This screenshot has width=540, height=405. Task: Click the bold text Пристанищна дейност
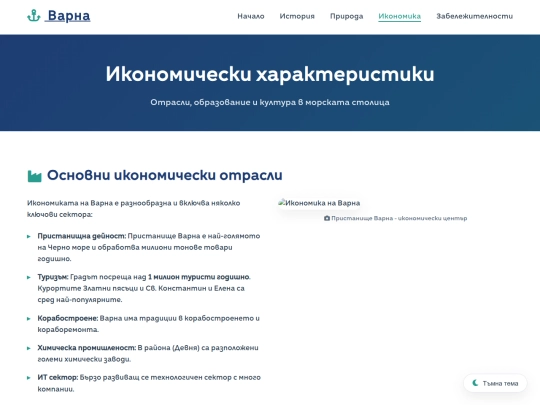[82, 236]
